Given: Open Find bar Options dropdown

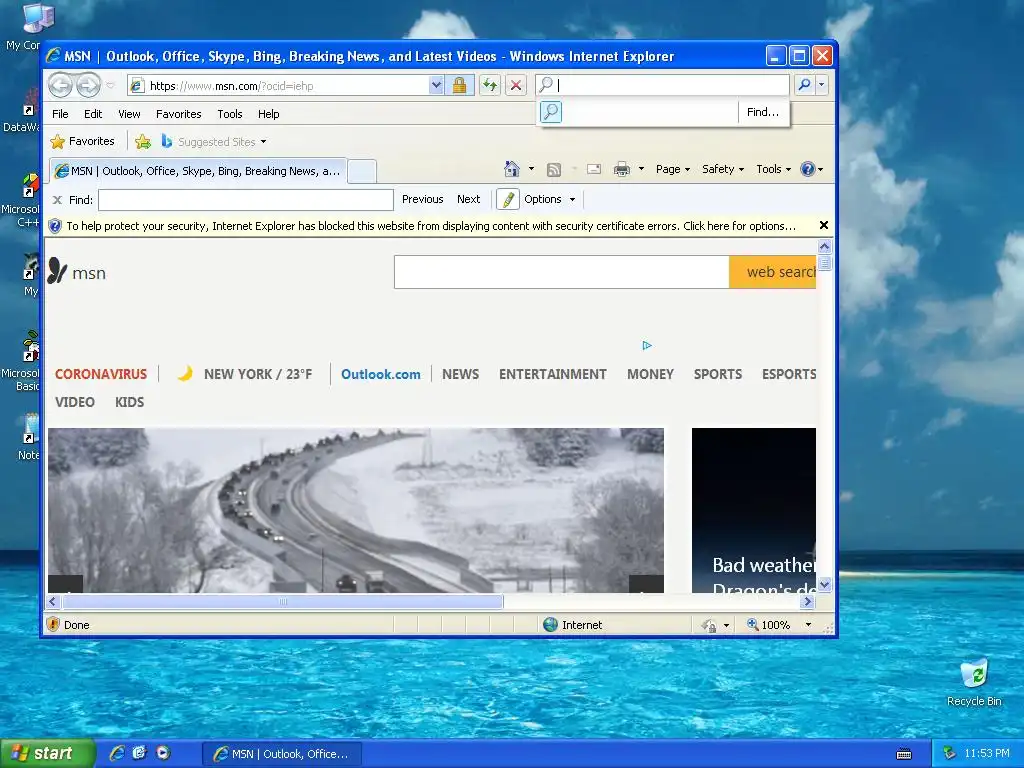Looking at the screenshot, I should [549, 199].
